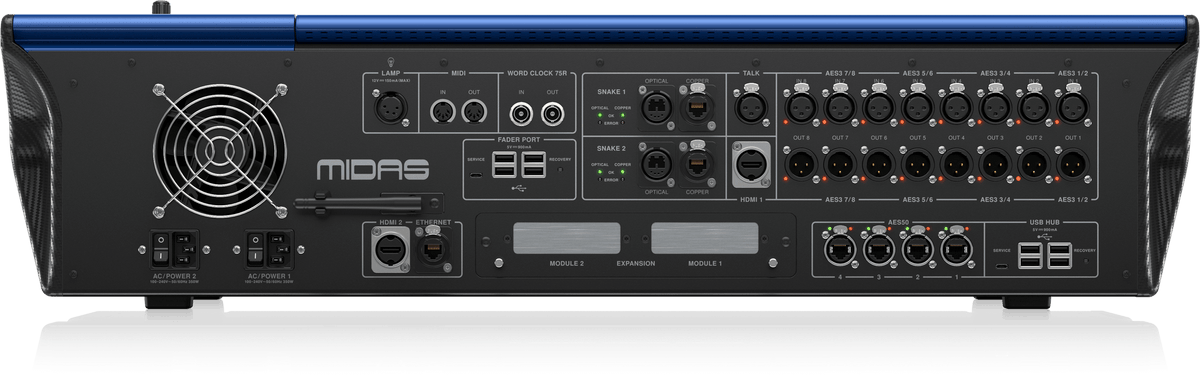Click the AES3 IN 1 XLR socket
Screen dimensions: 1200x376
(x=1072, y=106)
